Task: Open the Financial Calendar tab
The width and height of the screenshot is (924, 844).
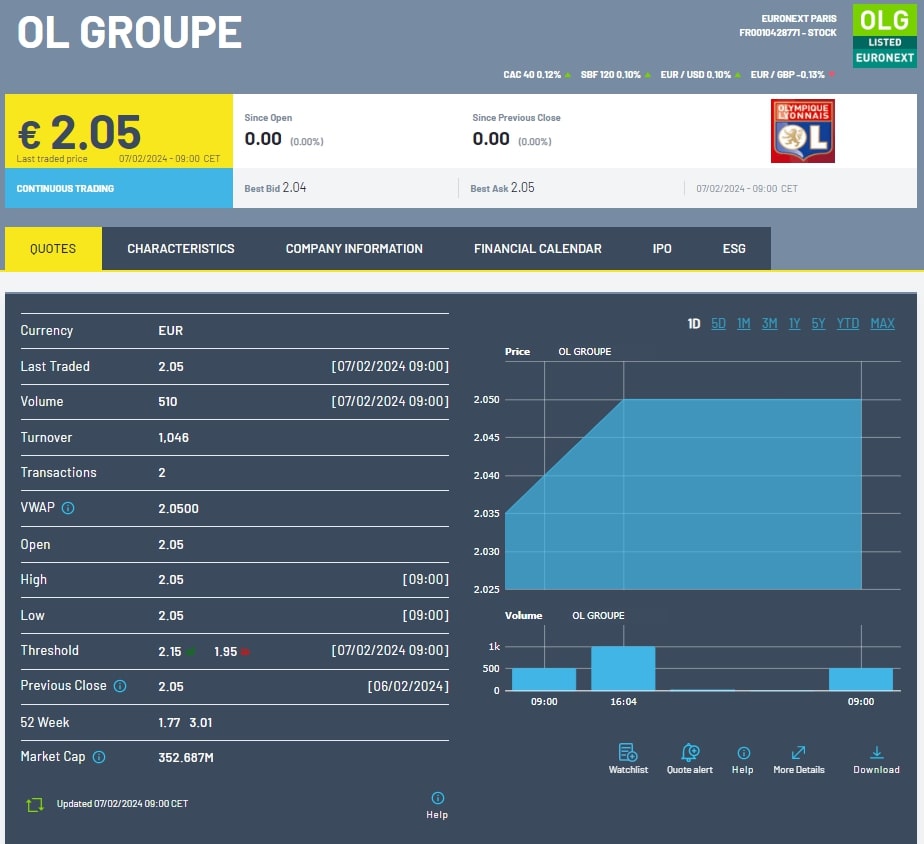Action: click(x=538, y=249)
